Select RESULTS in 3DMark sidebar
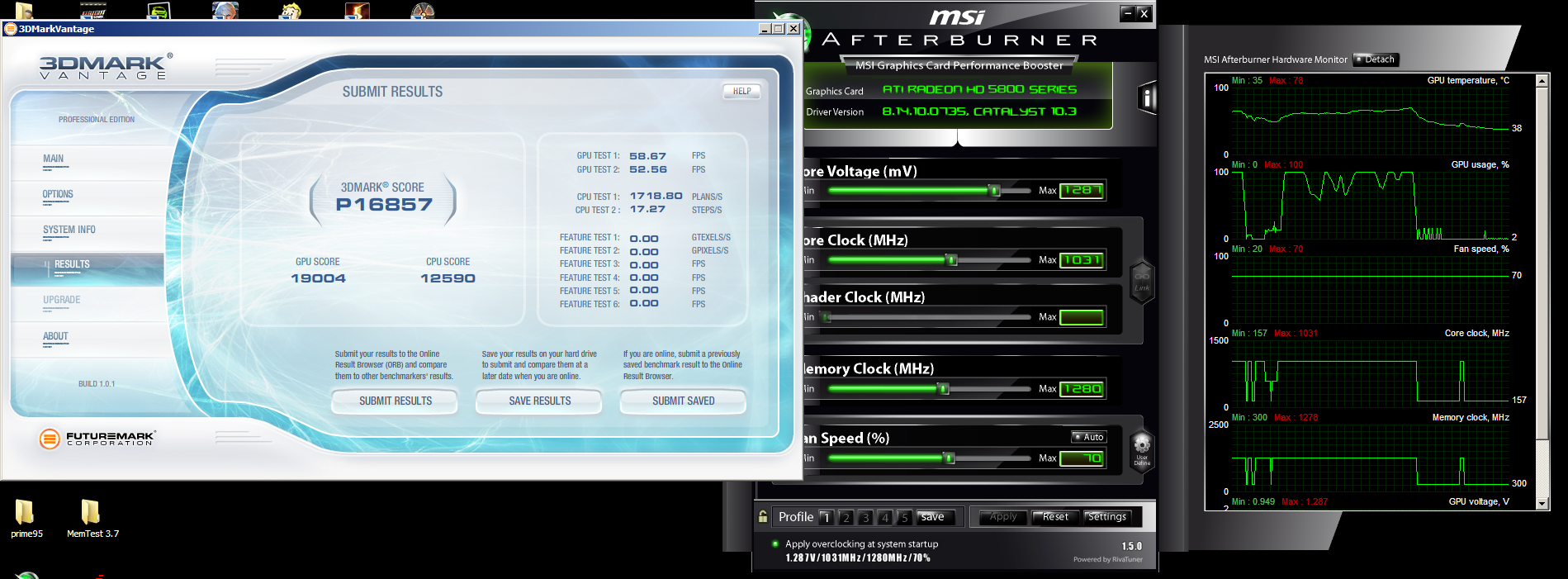Image resolution: width=1568 pixels, height=579 pixels. pyautogui.click(x=88, y=269)
